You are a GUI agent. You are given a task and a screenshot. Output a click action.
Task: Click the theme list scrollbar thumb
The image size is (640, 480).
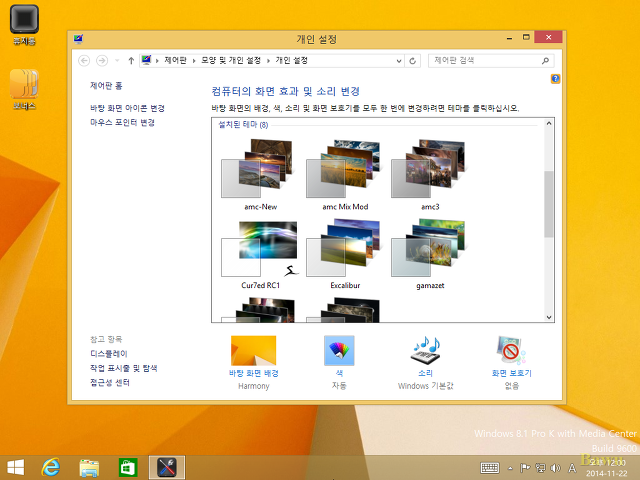(549, 204)
